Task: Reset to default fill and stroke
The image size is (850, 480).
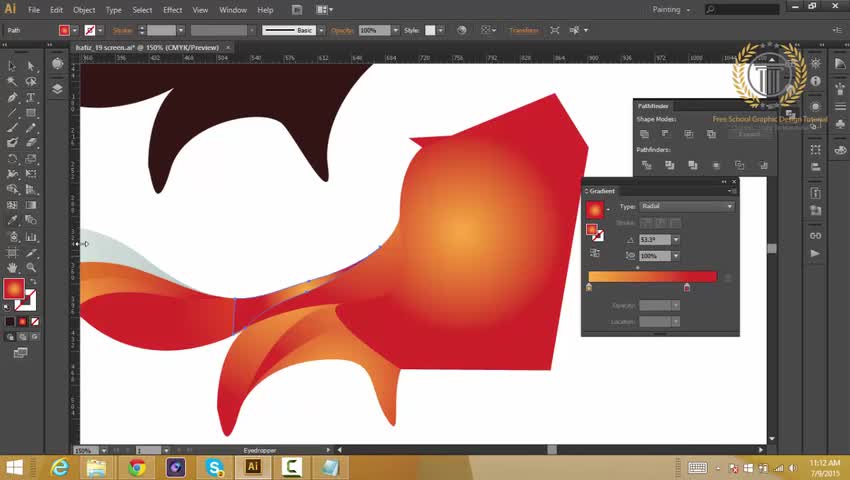Action: (7, 308)
